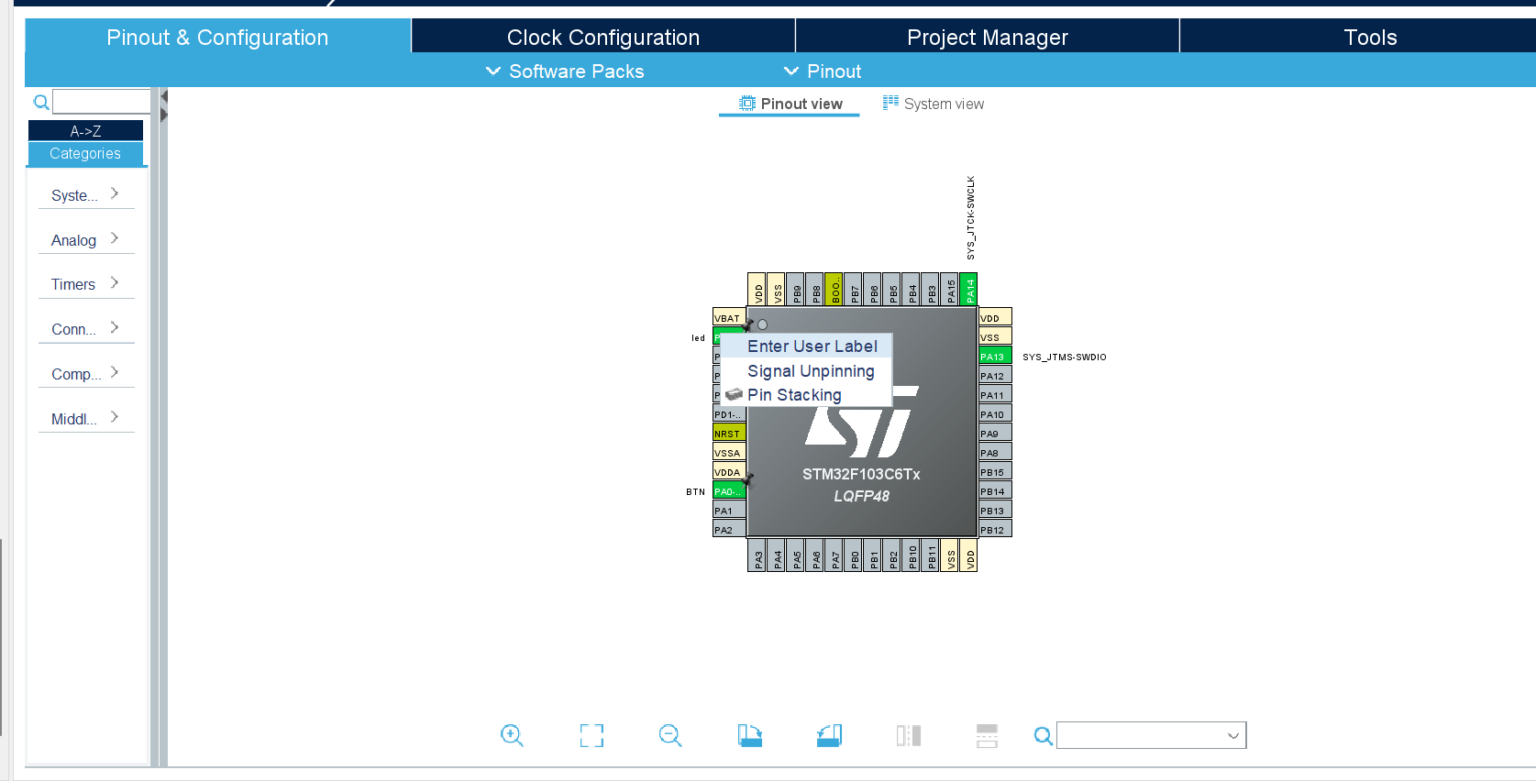1536x781 pixels.
Task: Rotate the chip view counterclockwise
Action: point(828,735)
